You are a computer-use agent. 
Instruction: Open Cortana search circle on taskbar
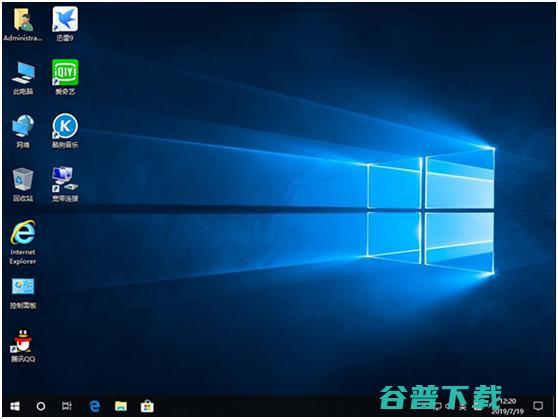[41, 406]
